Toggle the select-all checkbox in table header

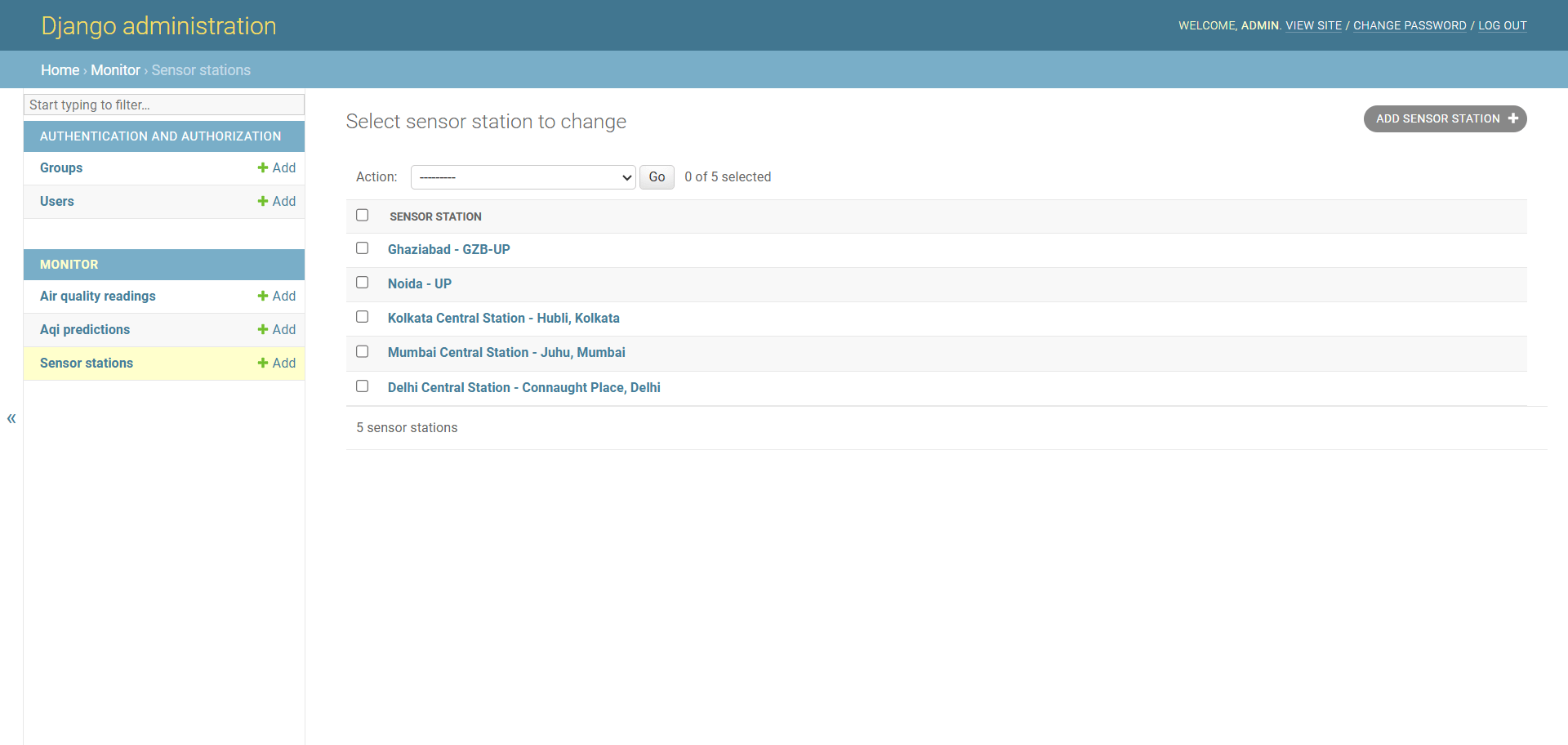pyautogui.click(x=363, y=215)
